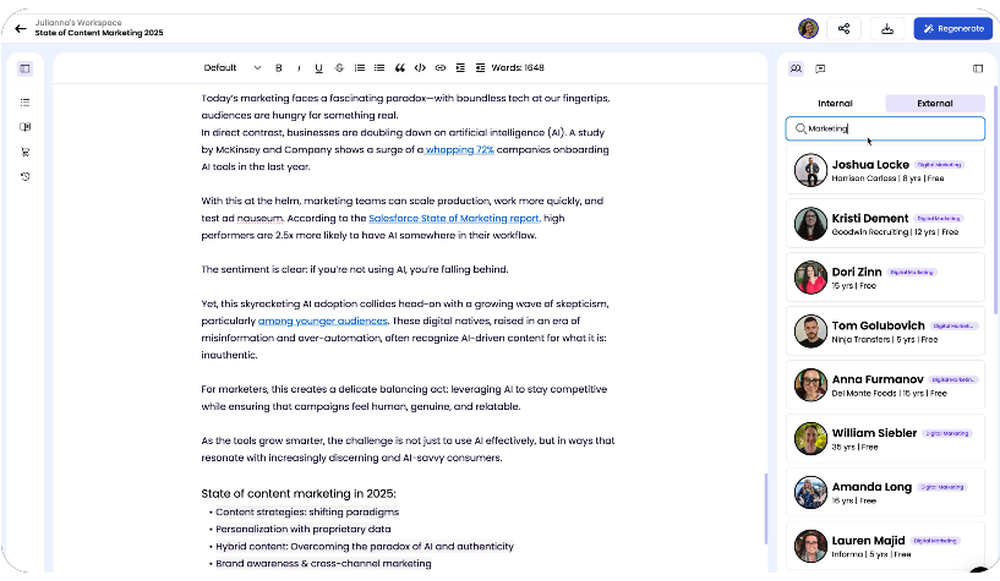Open the history icon in left sidebar
Image resolution: width=1000 pixels, height=581 pixels.
coord(25,177)
